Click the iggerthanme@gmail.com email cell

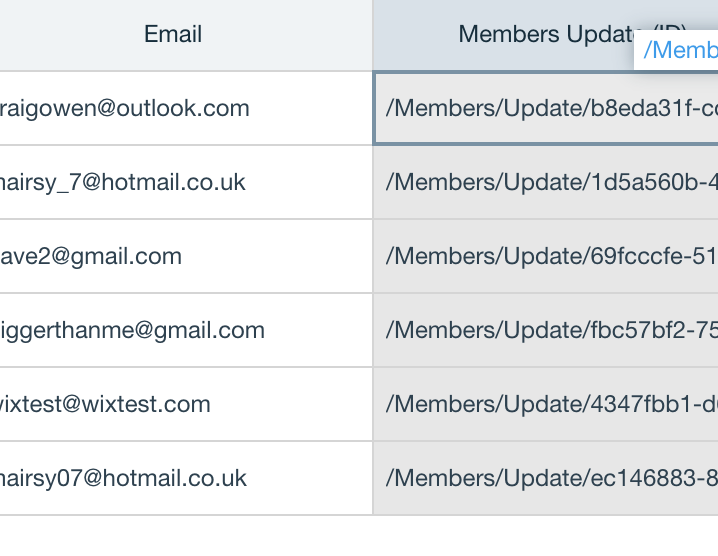tap(186, 330)
